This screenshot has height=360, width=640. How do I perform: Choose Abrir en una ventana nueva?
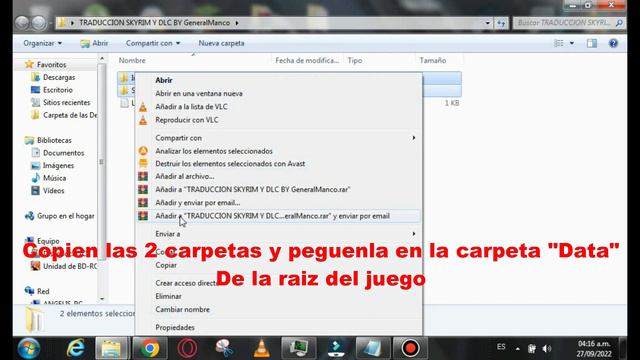point(199,93)
